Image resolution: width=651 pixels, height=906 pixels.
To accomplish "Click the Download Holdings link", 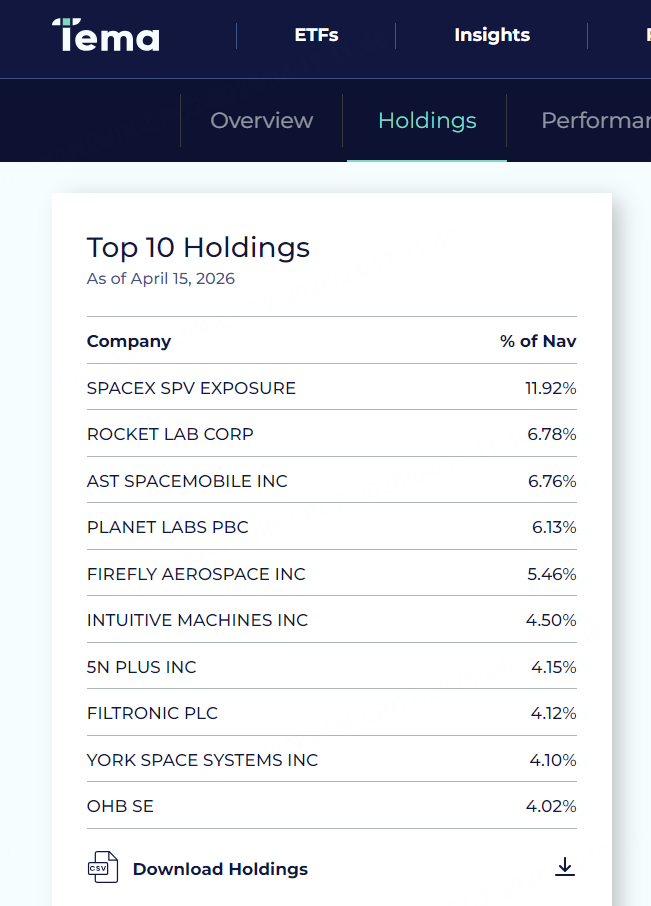I will point(220,869).
